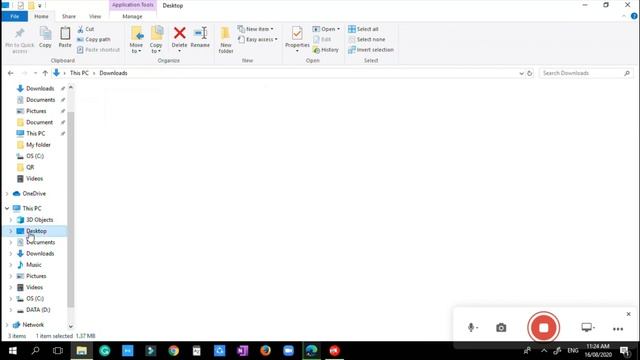
Task: Refresh the Downloads folder
Action: coord(529,73)
